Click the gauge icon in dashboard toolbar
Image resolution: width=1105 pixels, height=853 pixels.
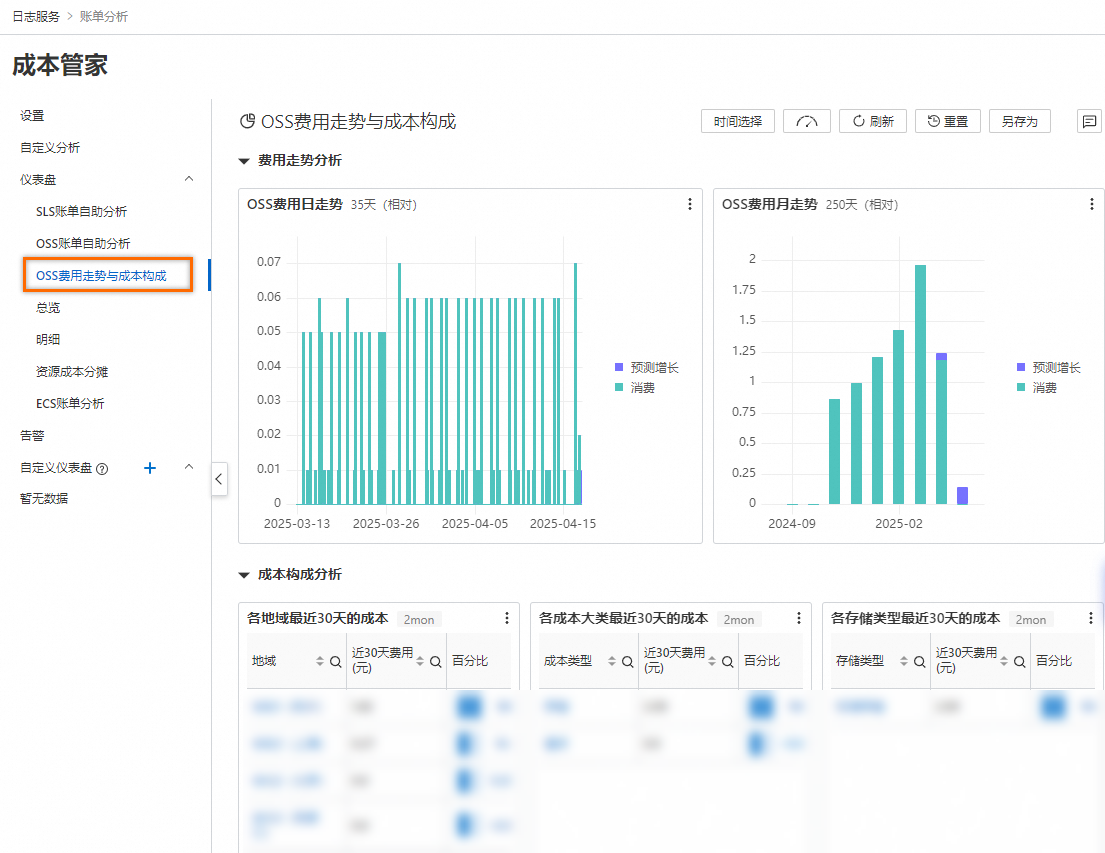[807, 121]
